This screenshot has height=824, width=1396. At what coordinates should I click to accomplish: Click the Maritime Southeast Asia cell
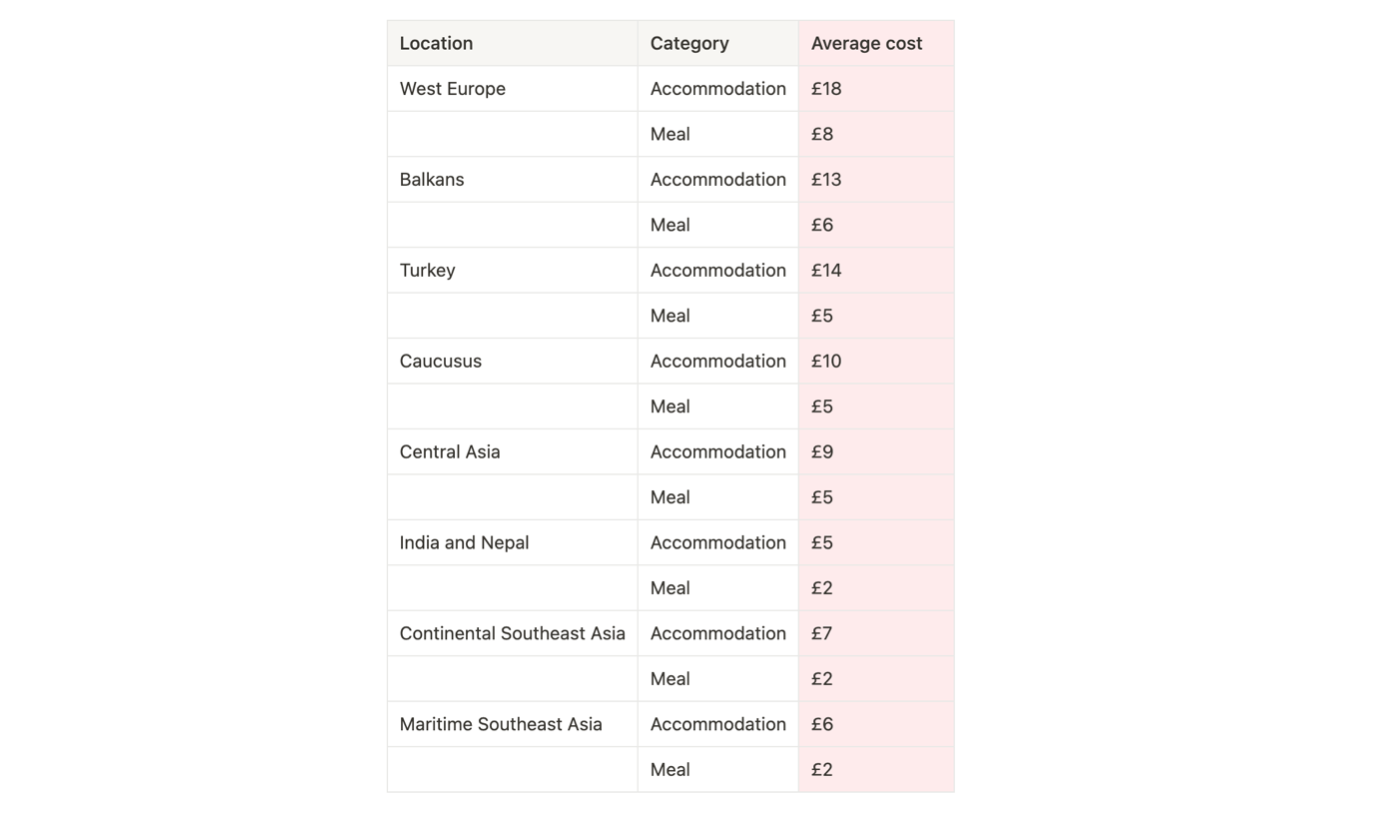tap(512, 724)
